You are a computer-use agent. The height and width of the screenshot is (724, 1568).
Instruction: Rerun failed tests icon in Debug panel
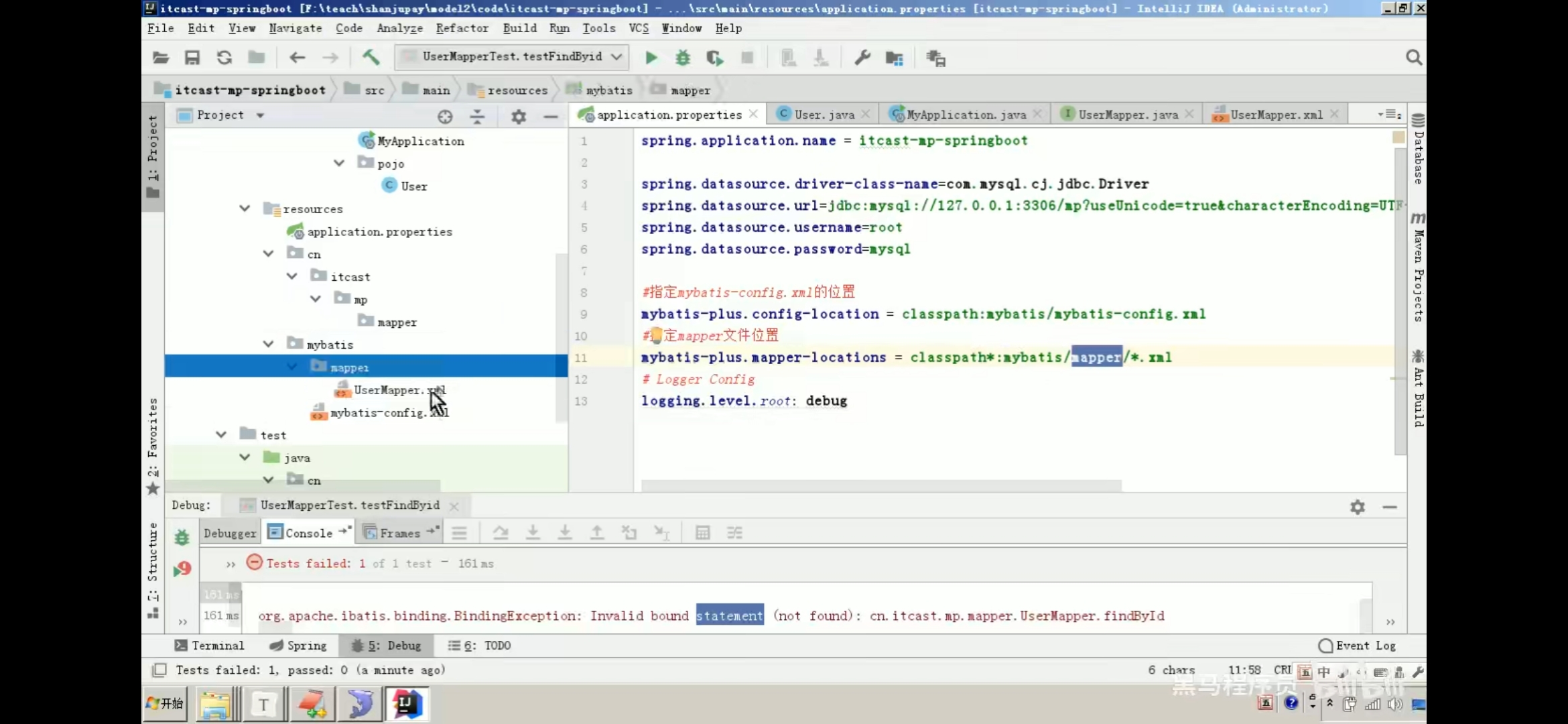click(x=182, y=569)
